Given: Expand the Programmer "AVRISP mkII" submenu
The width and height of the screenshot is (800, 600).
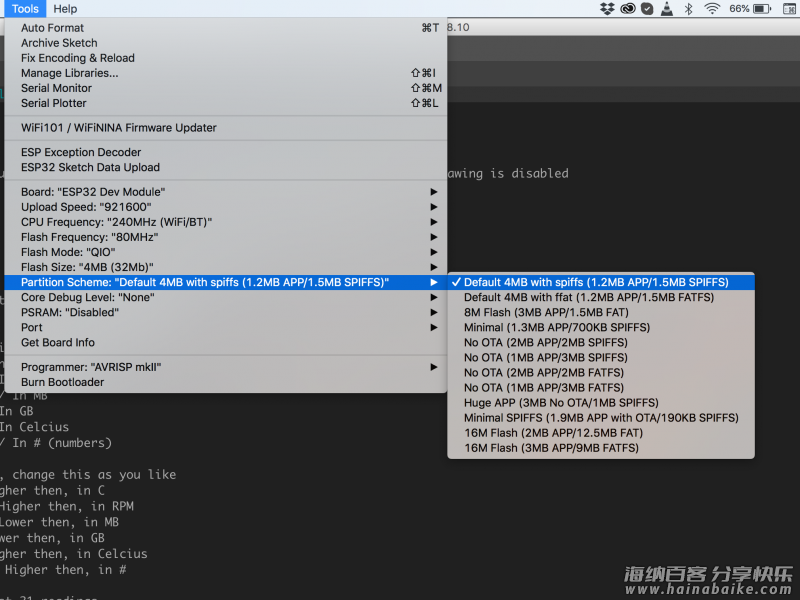Looking at the screenshot, I should coord(226,367).
